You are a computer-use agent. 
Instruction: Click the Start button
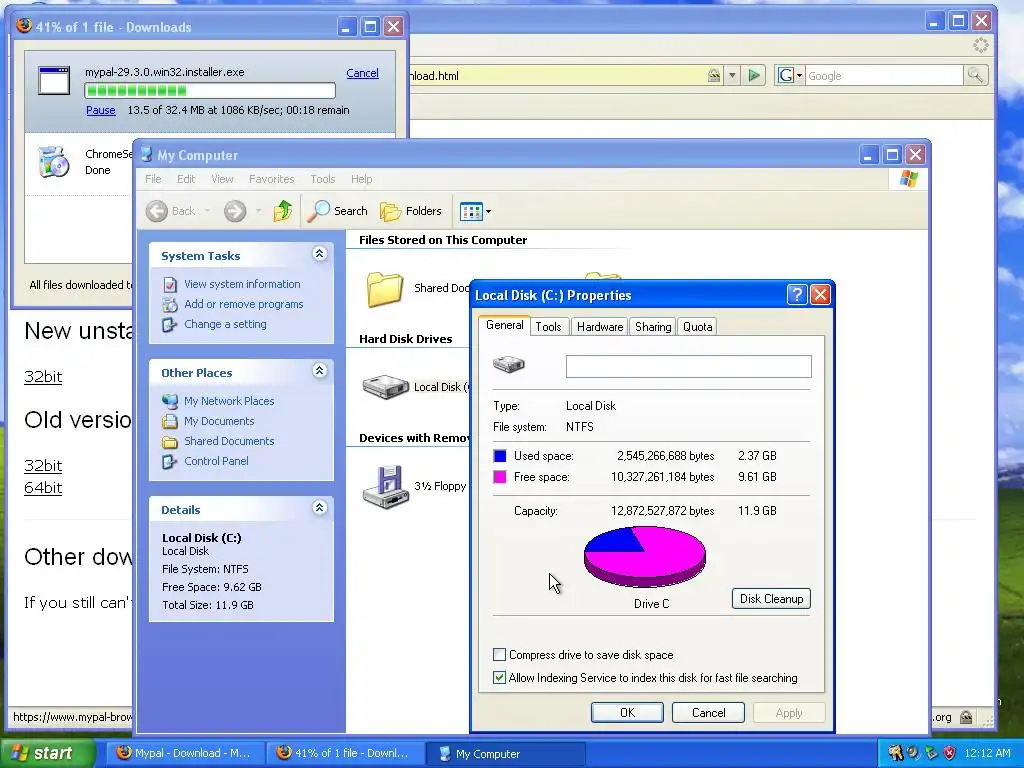(47, 754)
